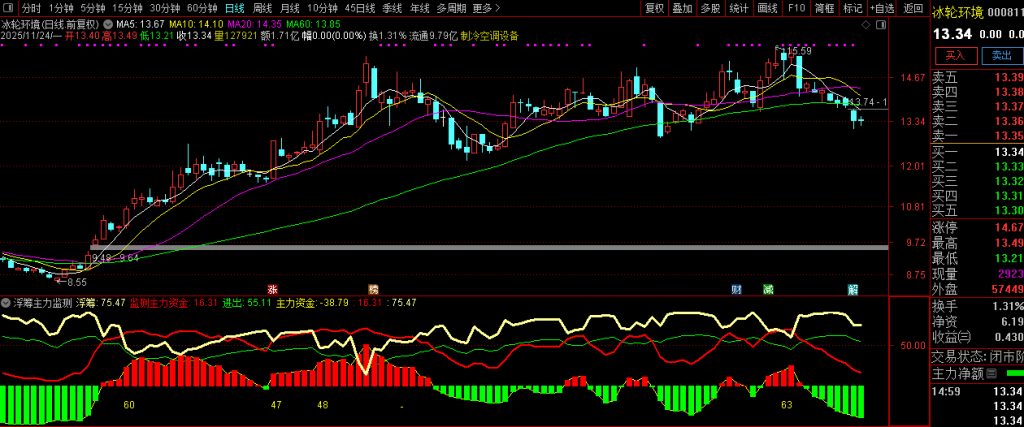Open dropdown arrow beside 冰轮环境 chart title

tap(108, 22)
